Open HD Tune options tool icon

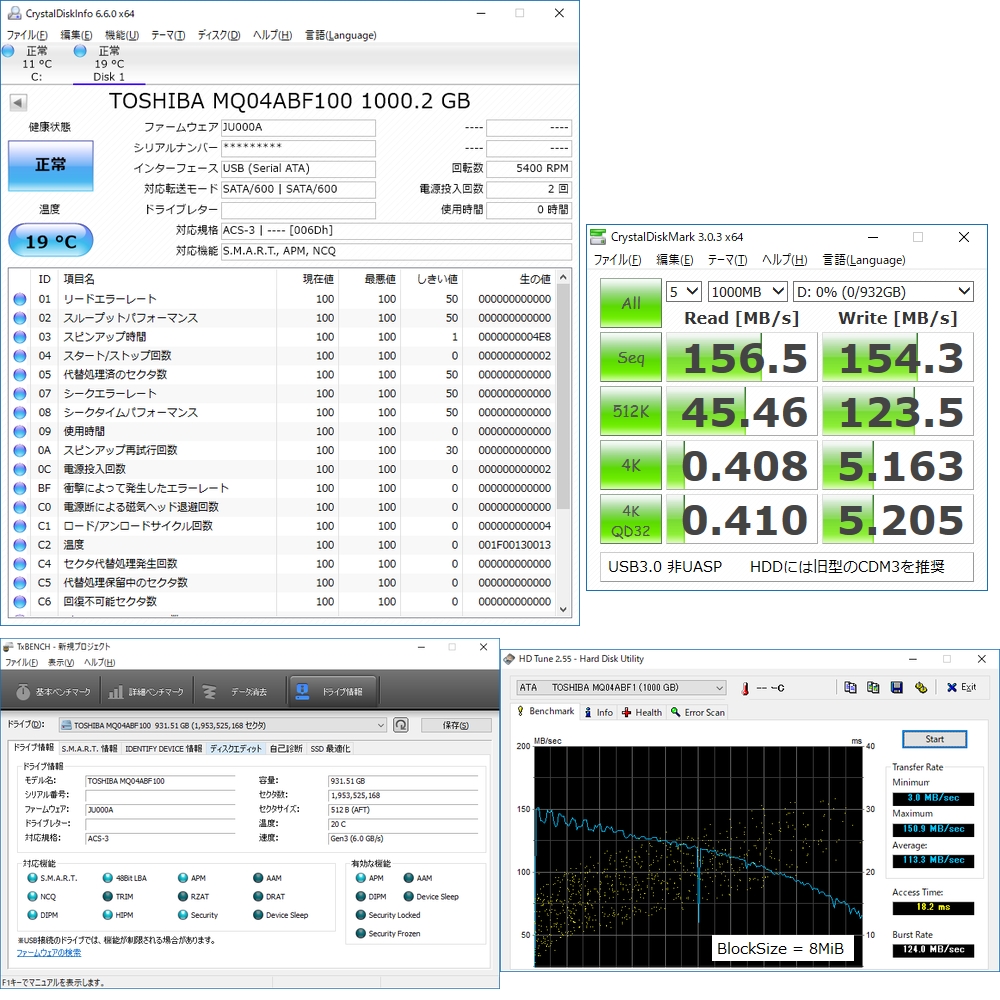point(920,687)
